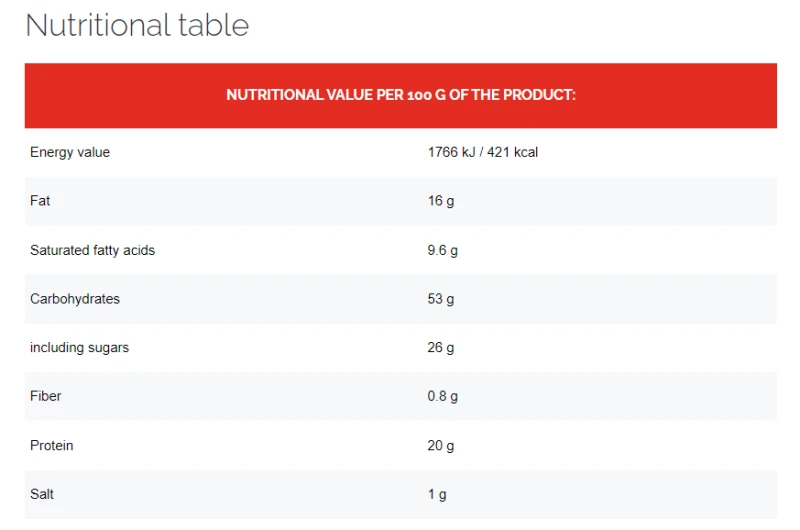Image resolution: width=800 pixels, height=530 pixels.
Task: Click the '0.8 g' fiber value
Action: pyautogui.click(x=442, y=396)
